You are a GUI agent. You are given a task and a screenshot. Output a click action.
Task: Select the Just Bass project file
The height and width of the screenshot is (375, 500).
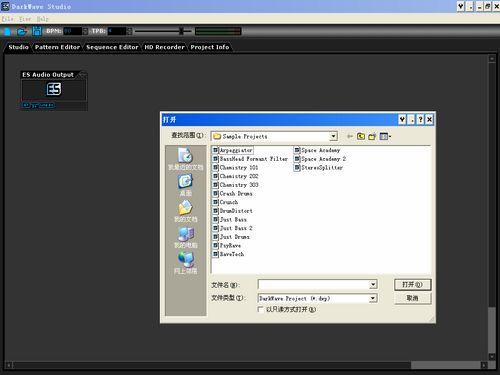point(230,220)
